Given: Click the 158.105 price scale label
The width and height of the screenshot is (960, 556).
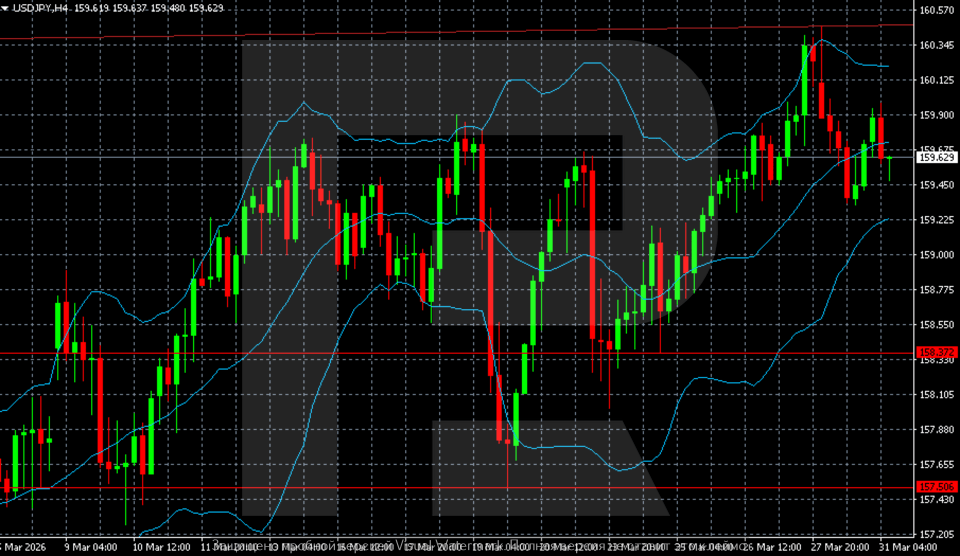Looking at the screenshot, I should (936, 394).
